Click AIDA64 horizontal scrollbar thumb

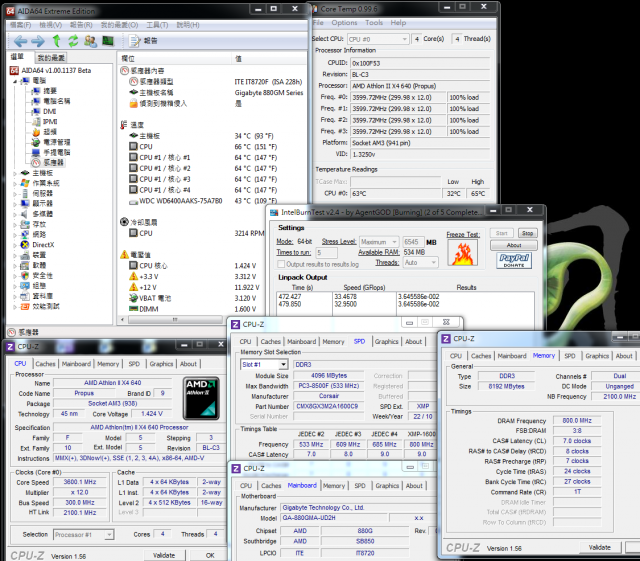click(175, 320)
